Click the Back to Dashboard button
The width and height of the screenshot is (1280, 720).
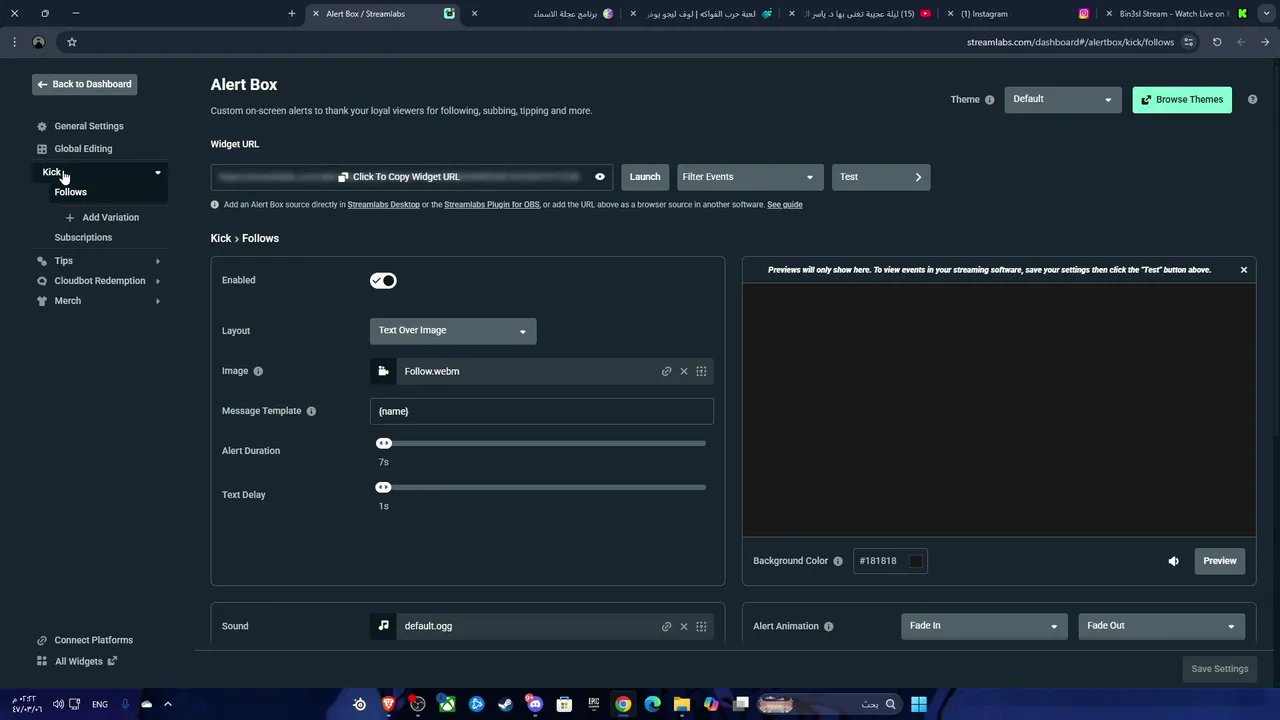pyautogui.click(x=85, y=84)
